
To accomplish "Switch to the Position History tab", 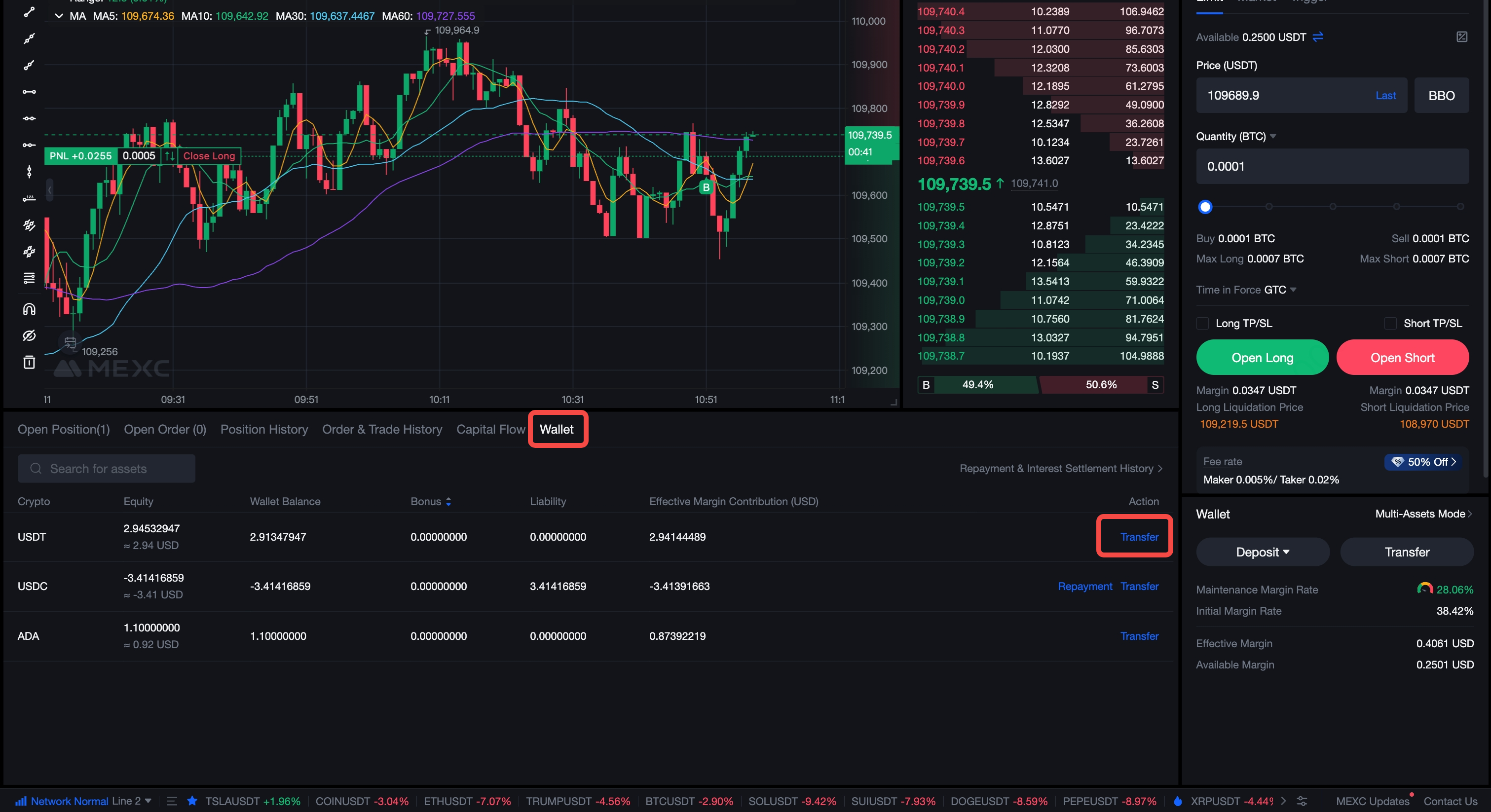I will (264, 430).
